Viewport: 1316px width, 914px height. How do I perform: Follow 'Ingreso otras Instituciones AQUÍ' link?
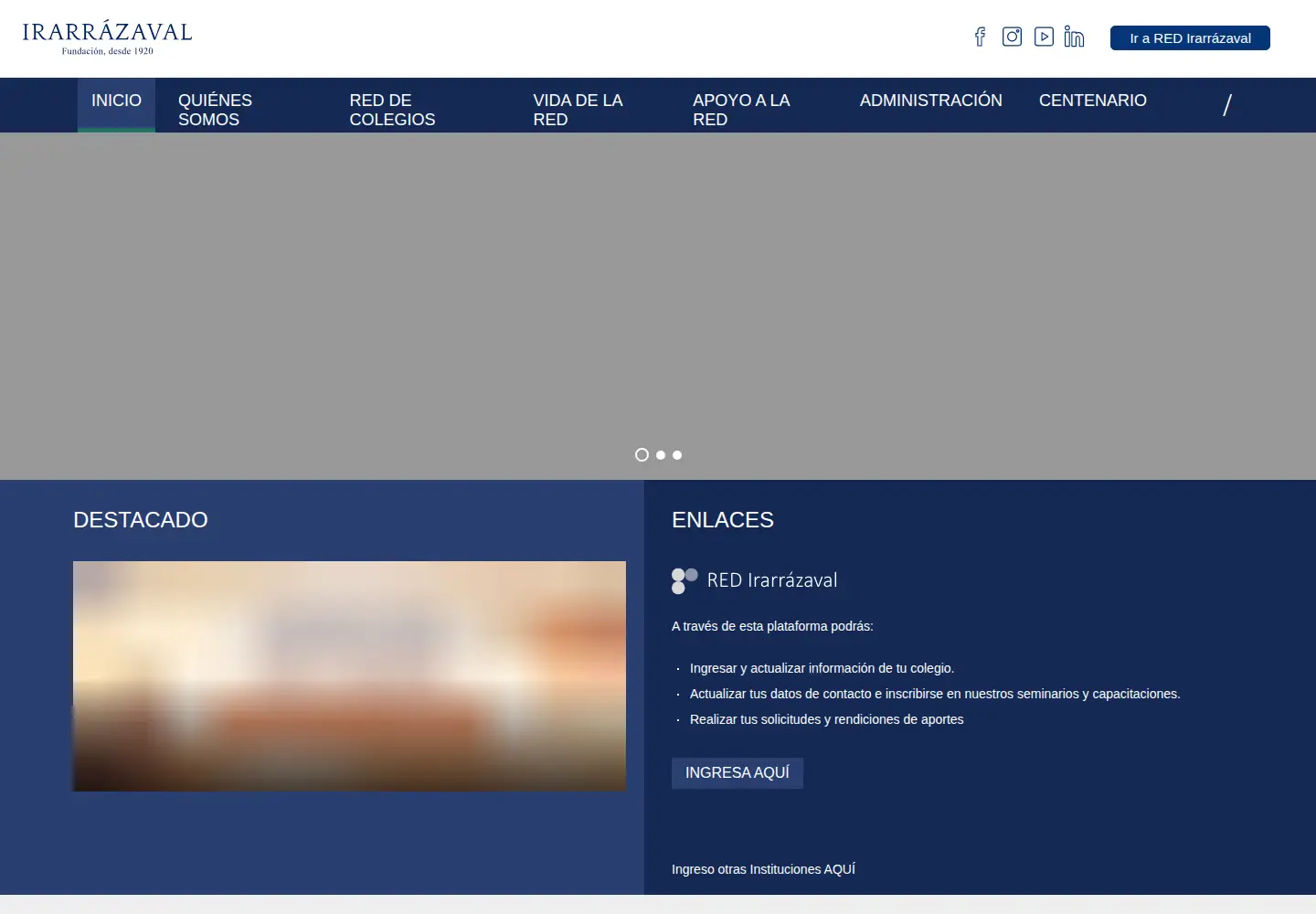tap(763, 869)
